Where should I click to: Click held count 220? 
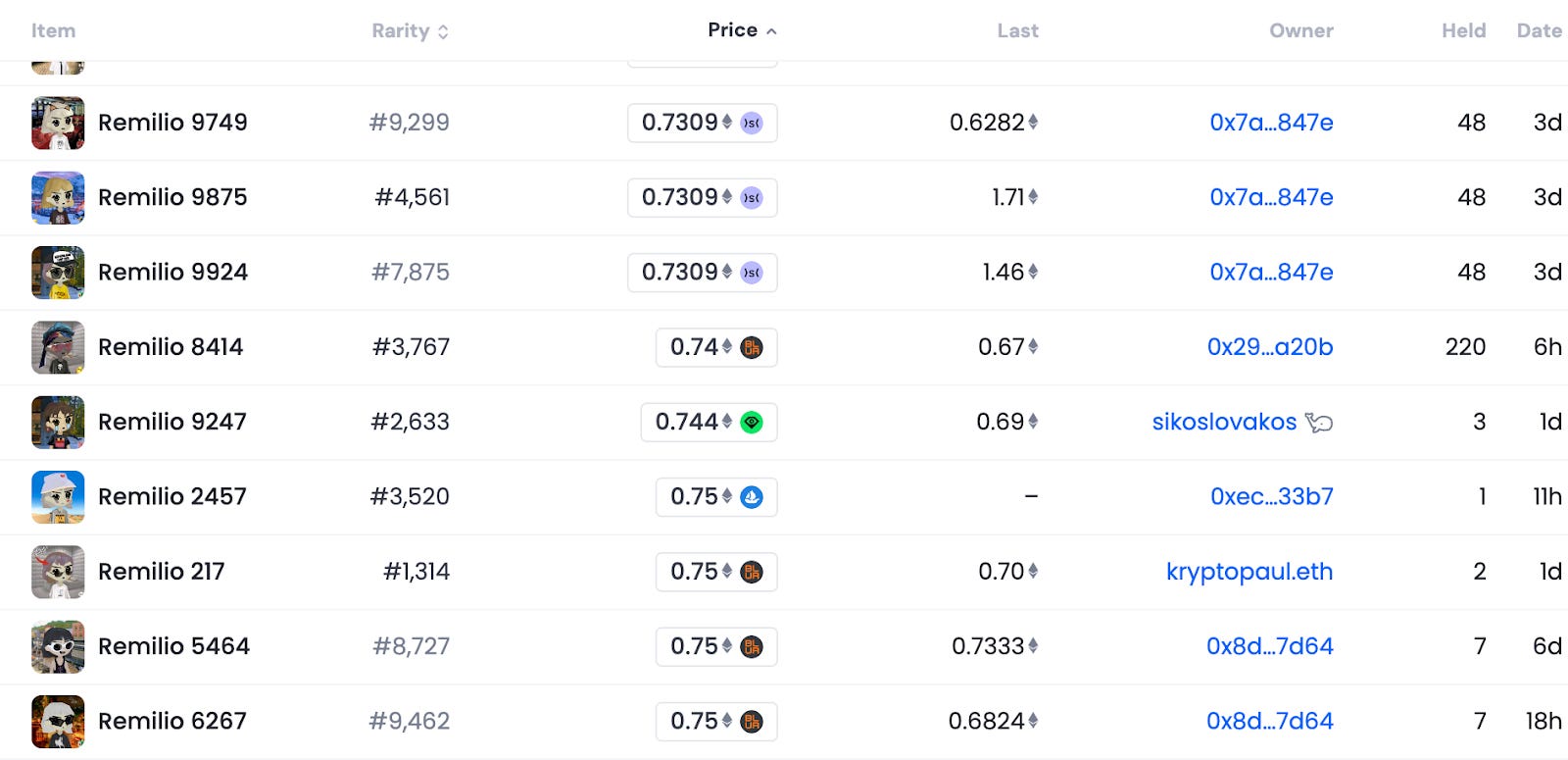(1465, 347)
